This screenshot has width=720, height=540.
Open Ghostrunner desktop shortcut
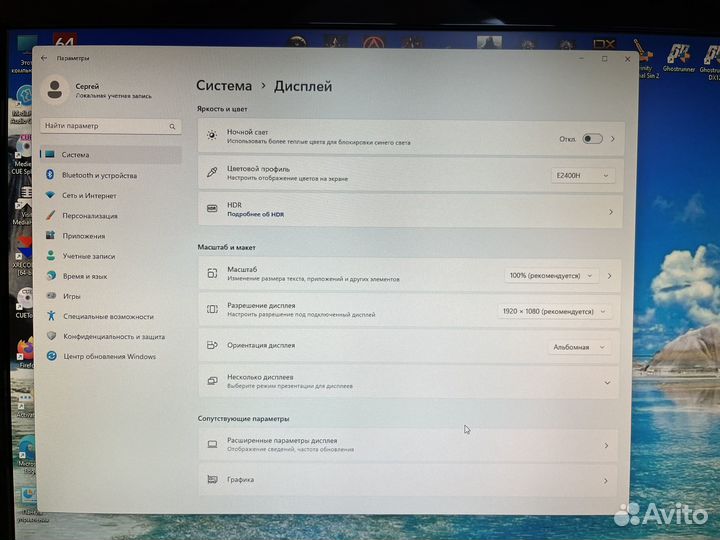point(679,58)
